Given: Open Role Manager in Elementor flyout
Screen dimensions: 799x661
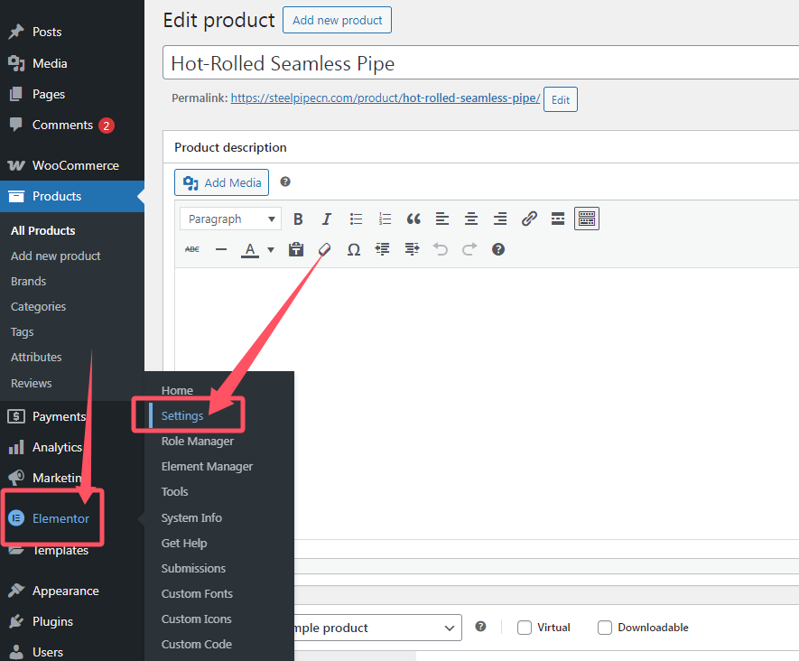Looking at the screenshot, I should coord(198,441).
